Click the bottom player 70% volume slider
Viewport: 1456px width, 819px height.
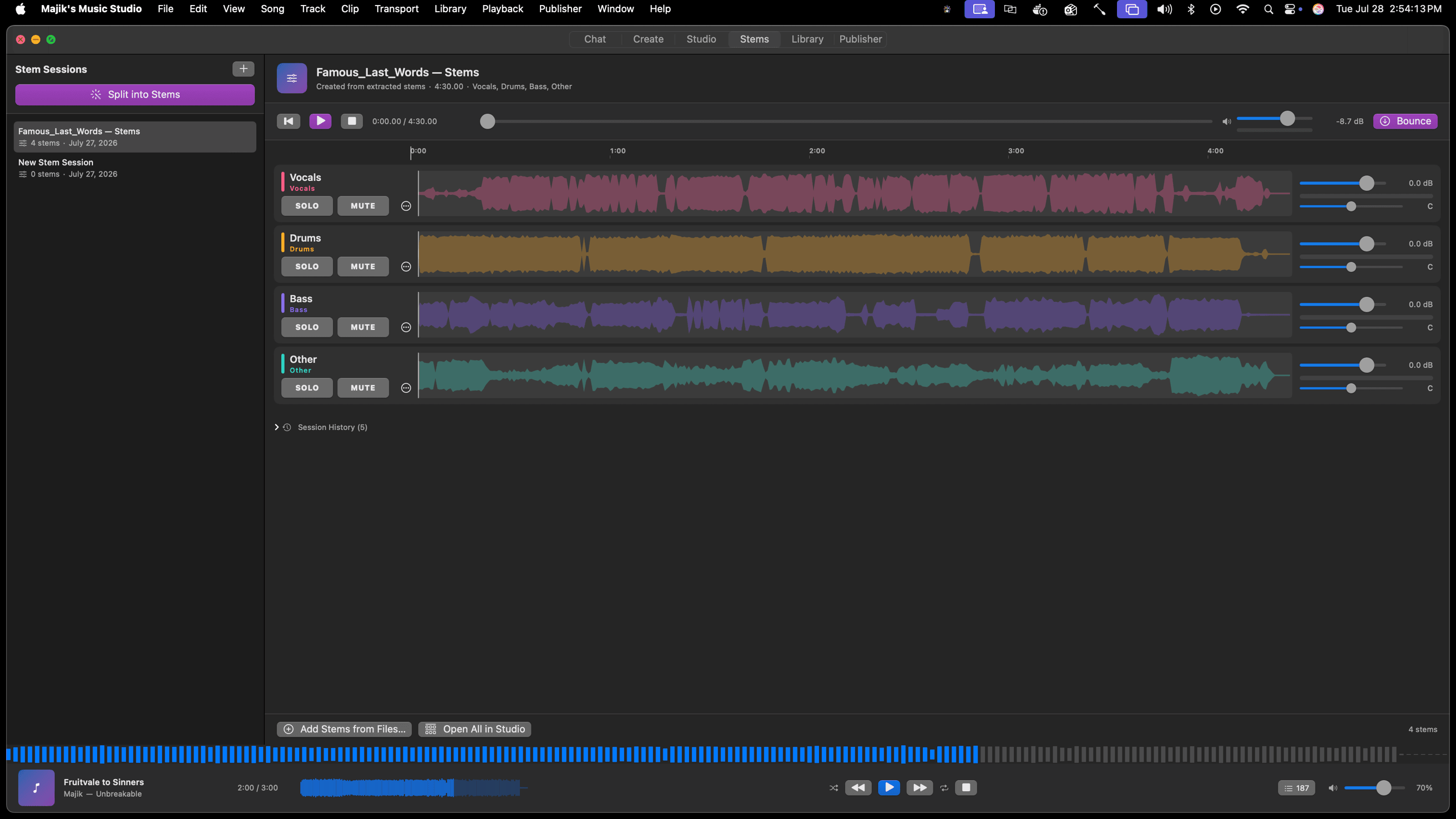(1374, 788)
